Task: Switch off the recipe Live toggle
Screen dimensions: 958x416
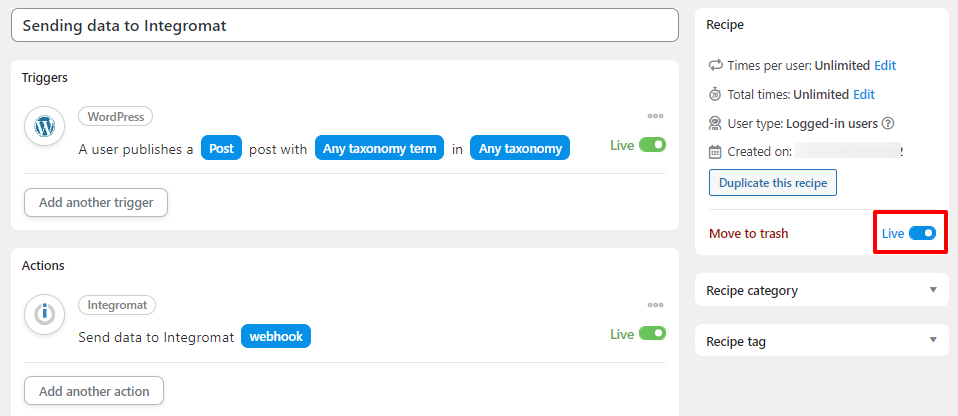Action: [923, 233]
